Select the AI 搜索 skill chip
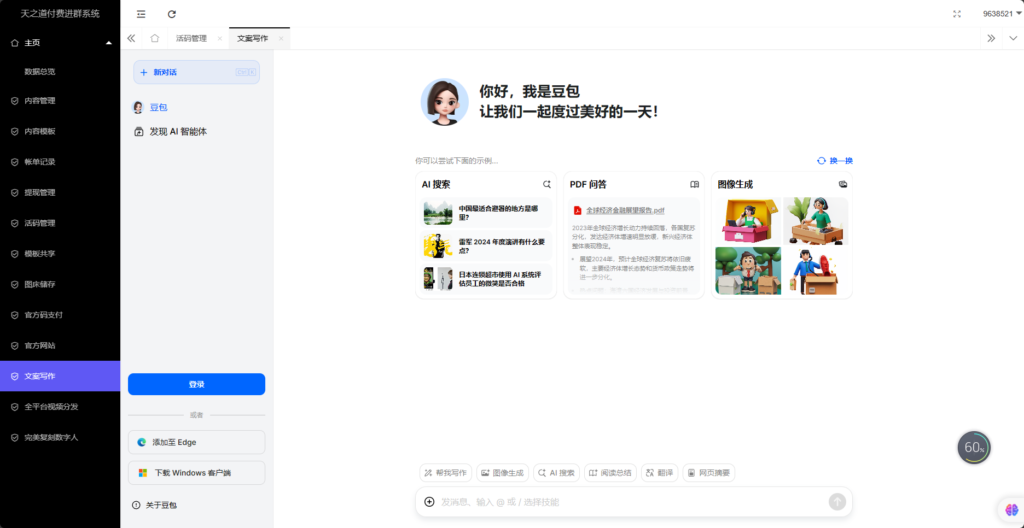The image size is (1024, 528). pos(556,472)
